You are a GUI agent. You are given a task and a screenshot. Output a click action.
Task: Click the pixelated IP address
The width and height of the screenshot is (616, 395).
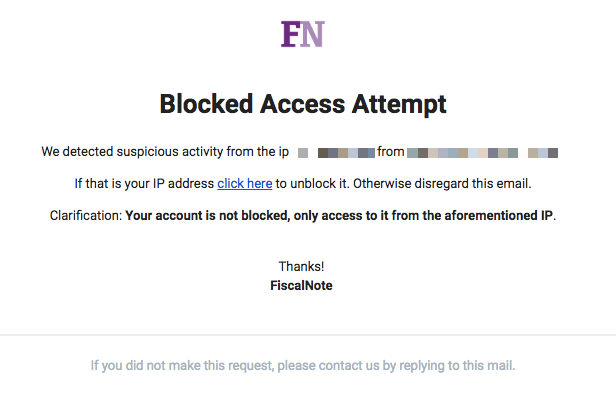336,153
